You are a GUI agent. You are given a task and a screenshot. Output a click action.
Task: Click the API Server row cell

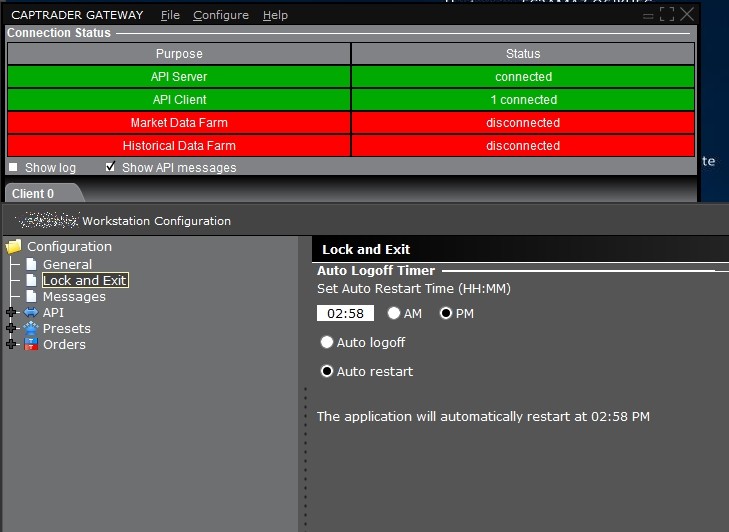[x=179, y=76]
